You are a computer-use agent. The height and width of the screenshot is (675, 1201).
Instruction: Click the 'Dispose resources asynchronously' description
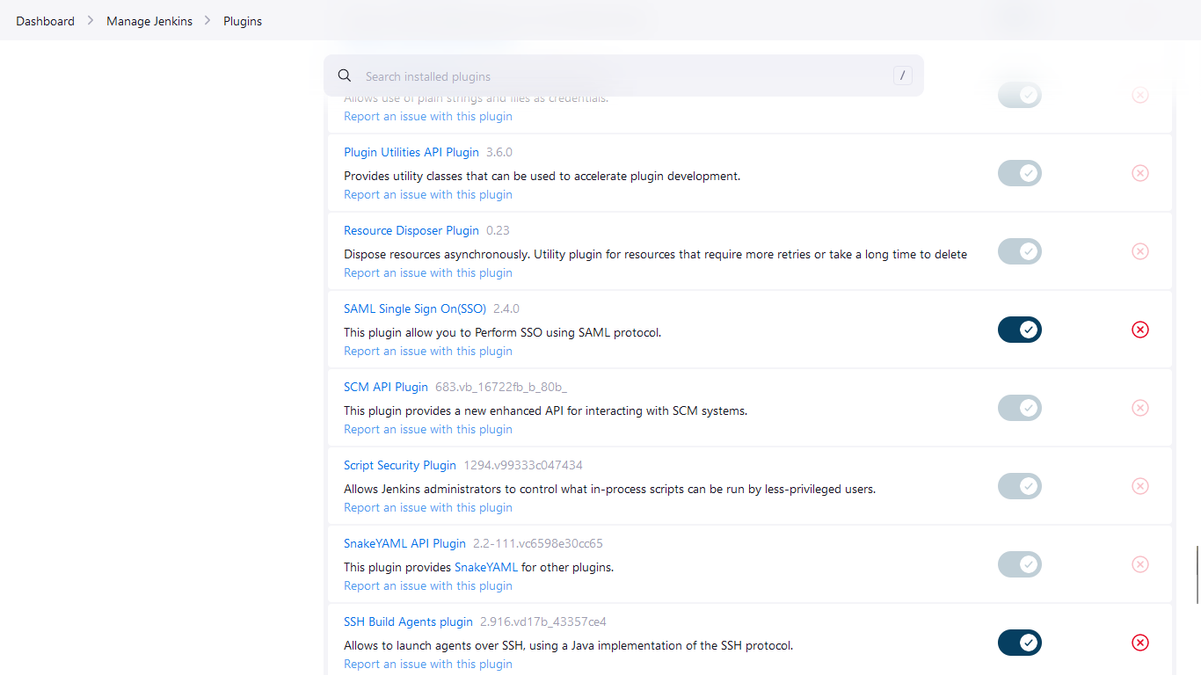655,254
